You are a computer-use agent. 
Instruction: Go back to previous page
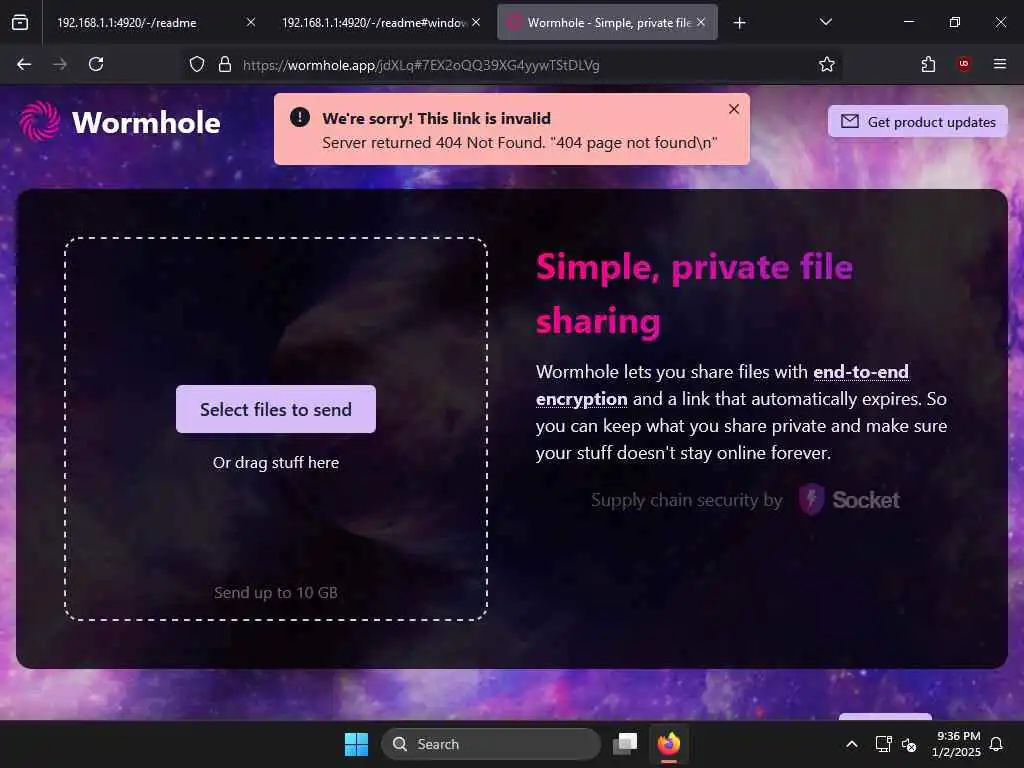point(24,64)
